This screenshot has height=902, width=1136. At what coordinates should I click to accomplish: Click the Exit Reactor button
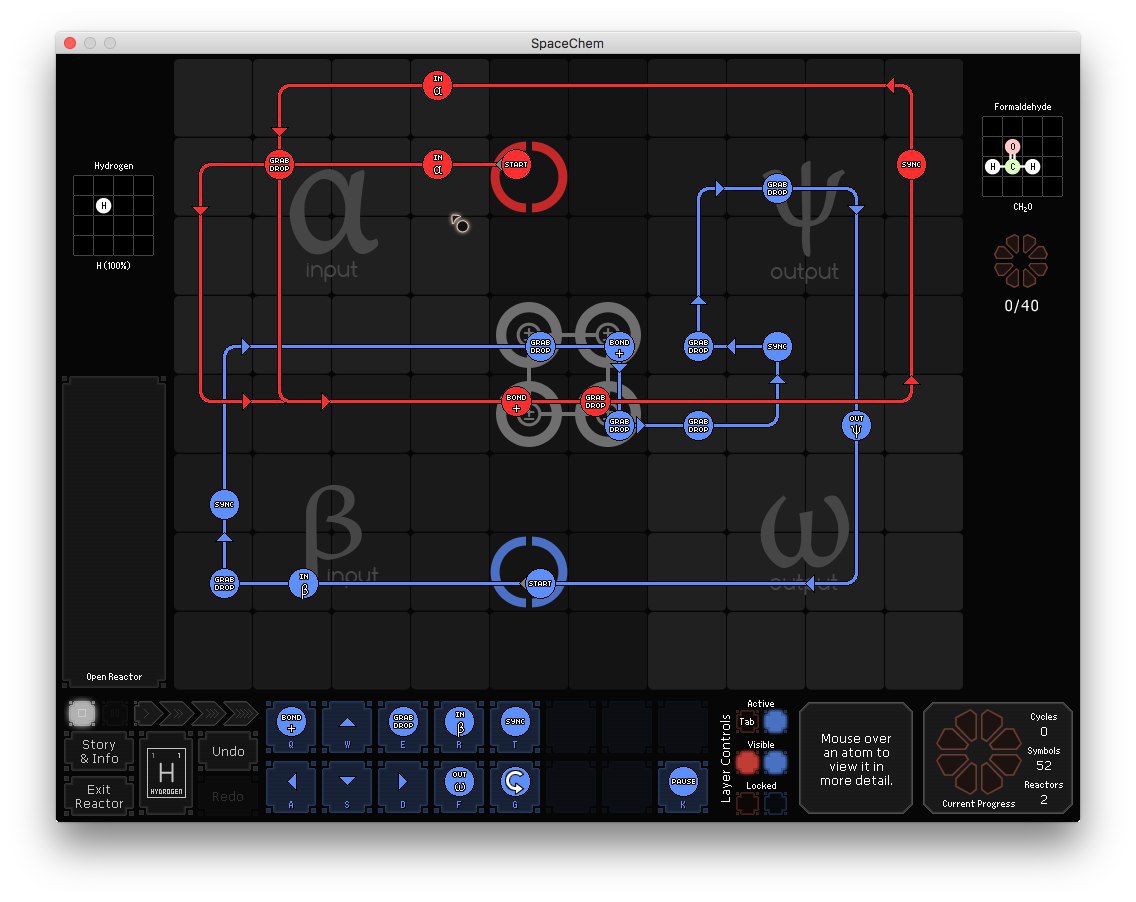(99, 796)
